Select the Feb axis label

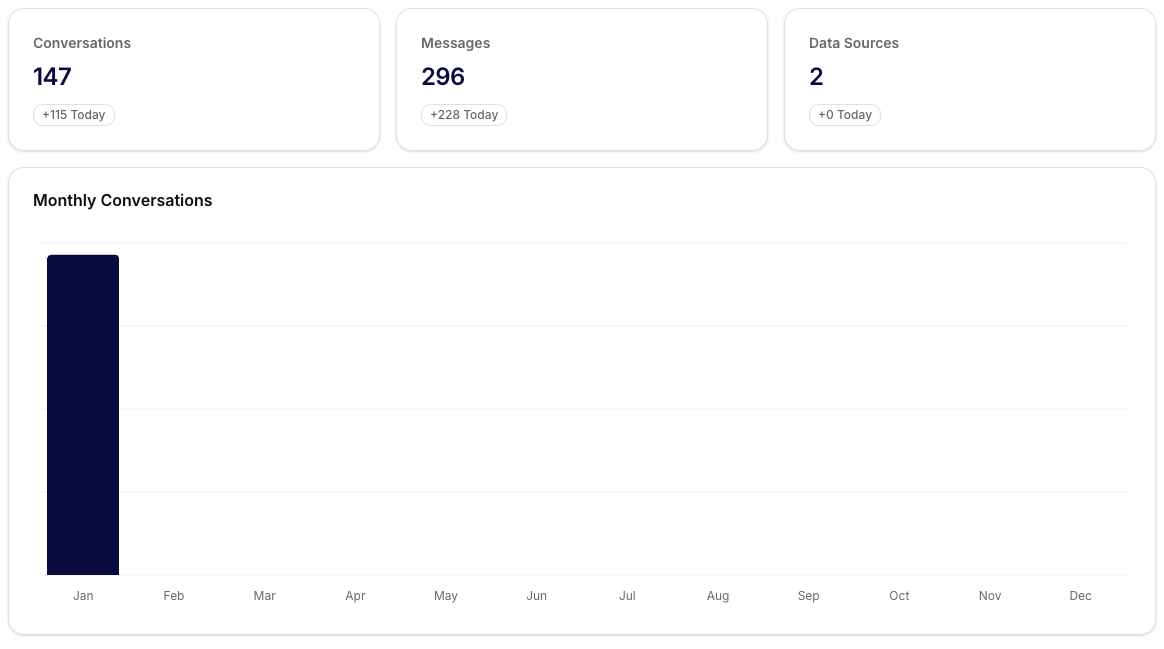pyautogui.click(x=174, y=596)
